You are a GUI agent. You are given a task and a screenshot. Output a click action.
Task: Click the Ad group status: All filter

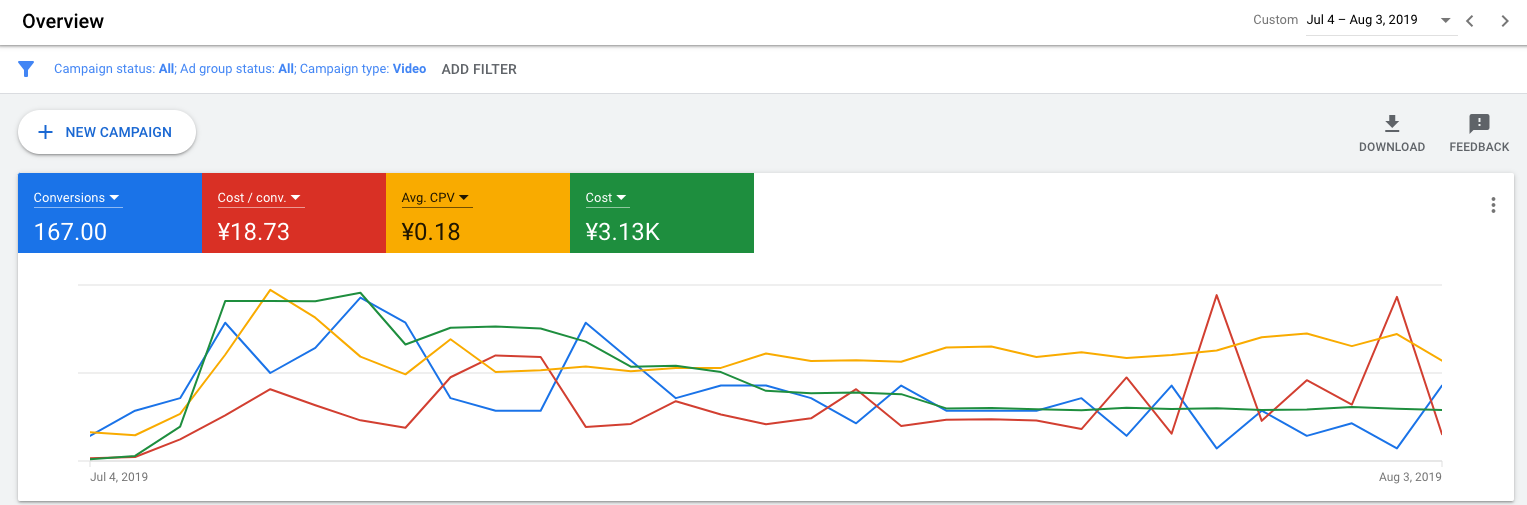pyautogui.click(x=237, y=69)
